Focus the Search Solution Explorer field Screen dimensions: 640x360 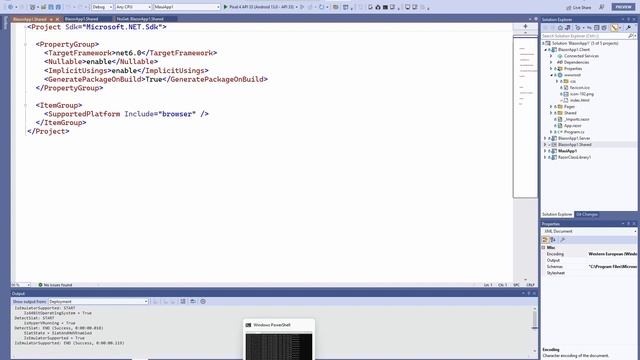[x=586, y=36]
